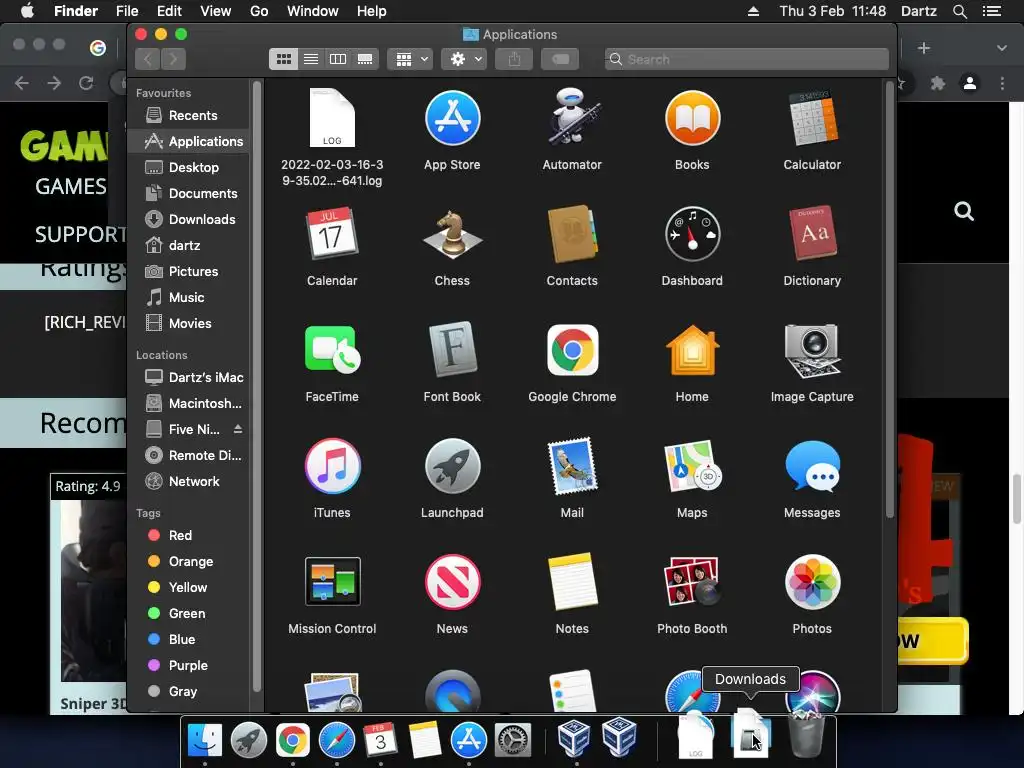Open Trash in the Dock
This screenshot has width=1024, height=768.
[x=807, y=735]
